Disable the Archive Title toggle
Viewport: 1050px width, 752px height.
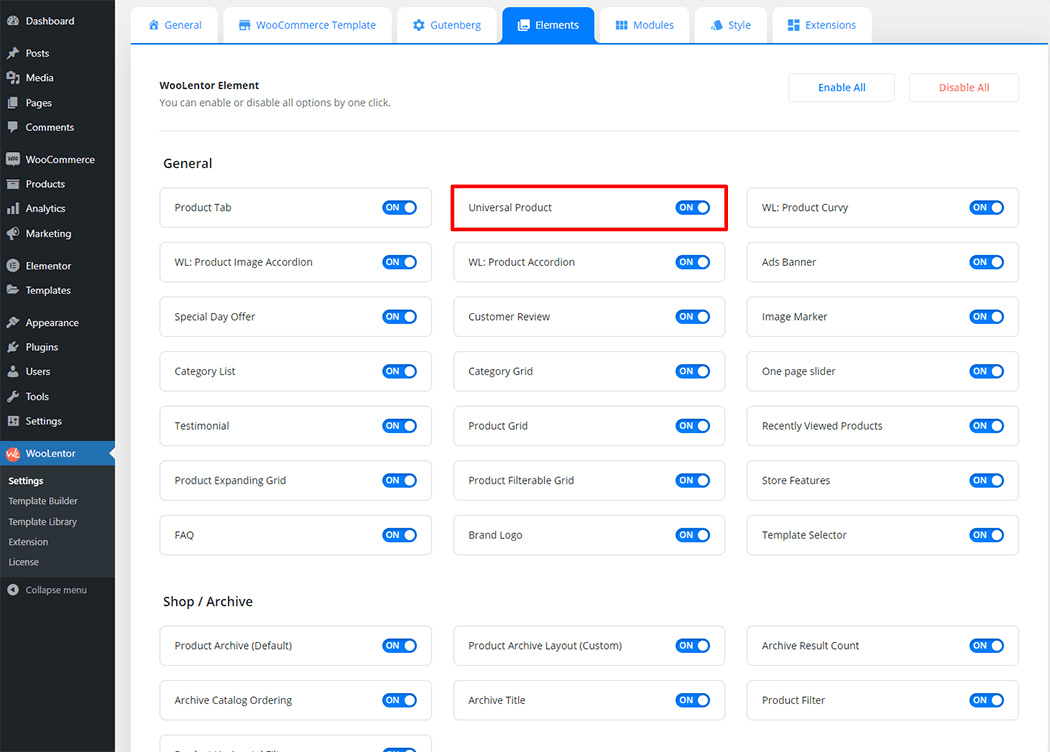tap(692, 700)
